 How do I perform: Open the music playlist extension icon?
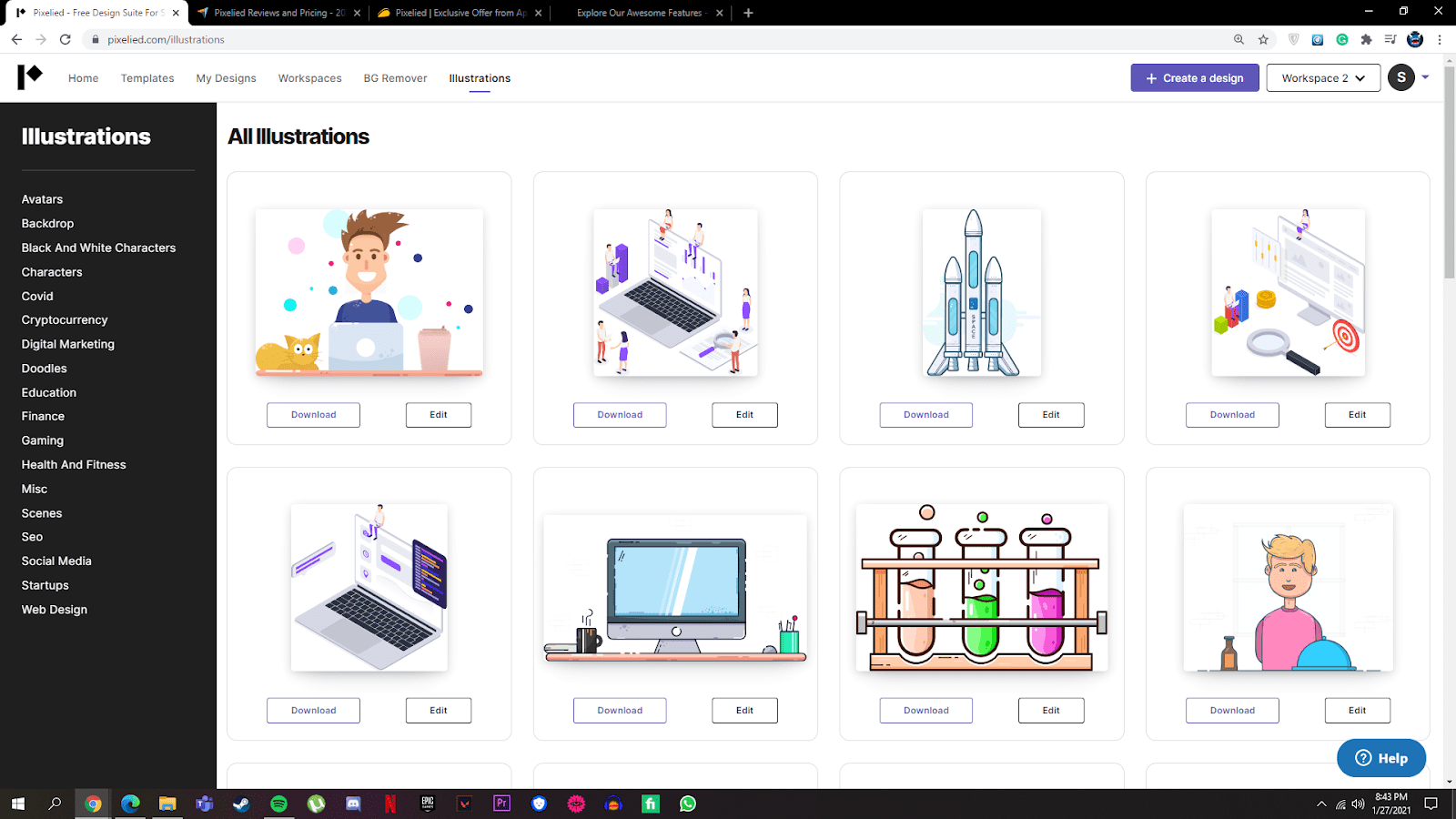point(1390,39)
